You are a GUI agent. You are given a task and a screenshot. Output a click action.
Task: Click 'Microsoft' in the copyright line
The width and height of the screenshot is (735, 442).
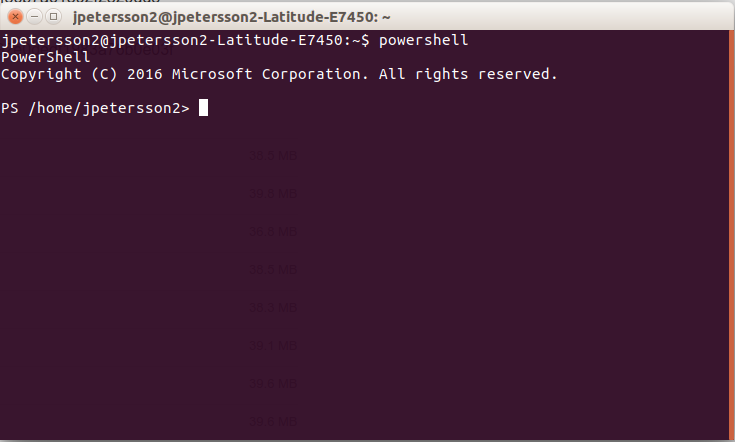pyautogui.click(x=212, y=74)
